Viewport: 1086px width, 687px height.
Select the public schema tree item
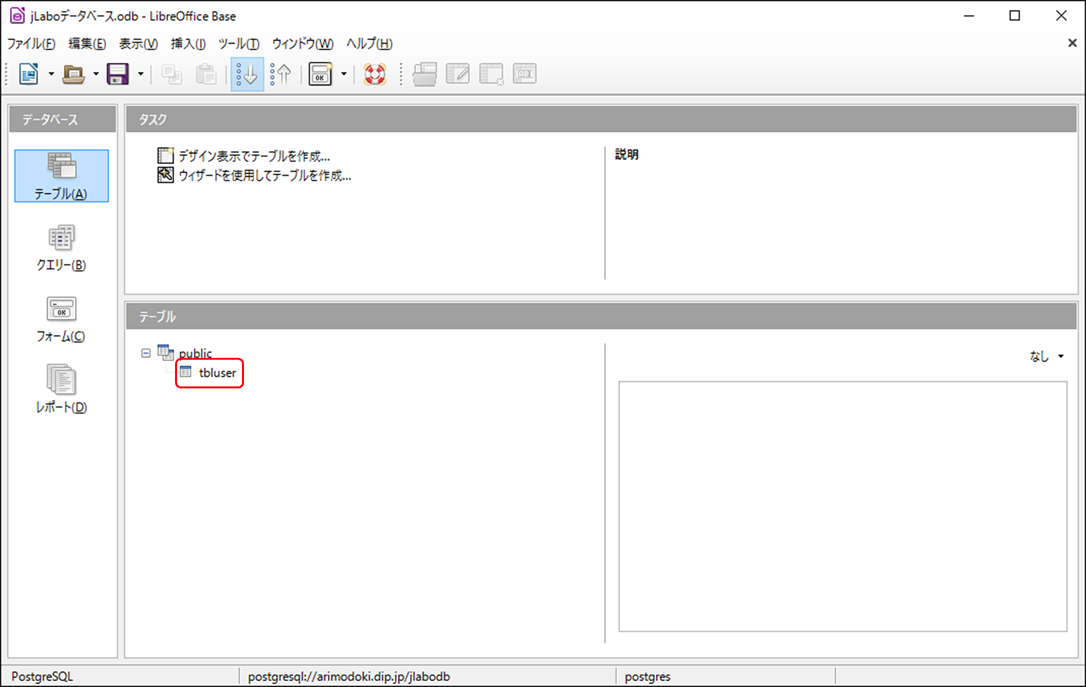tap(195, 353)
